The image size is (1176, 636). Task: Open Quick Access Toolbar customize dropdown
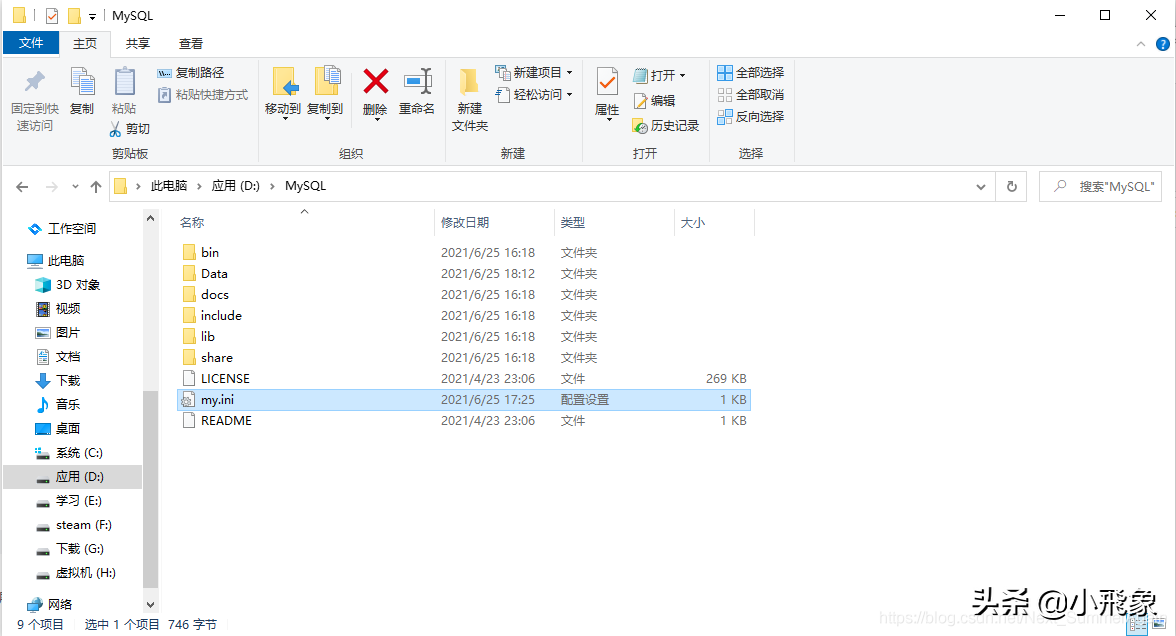pyautogui.click(x=92, y=16)
